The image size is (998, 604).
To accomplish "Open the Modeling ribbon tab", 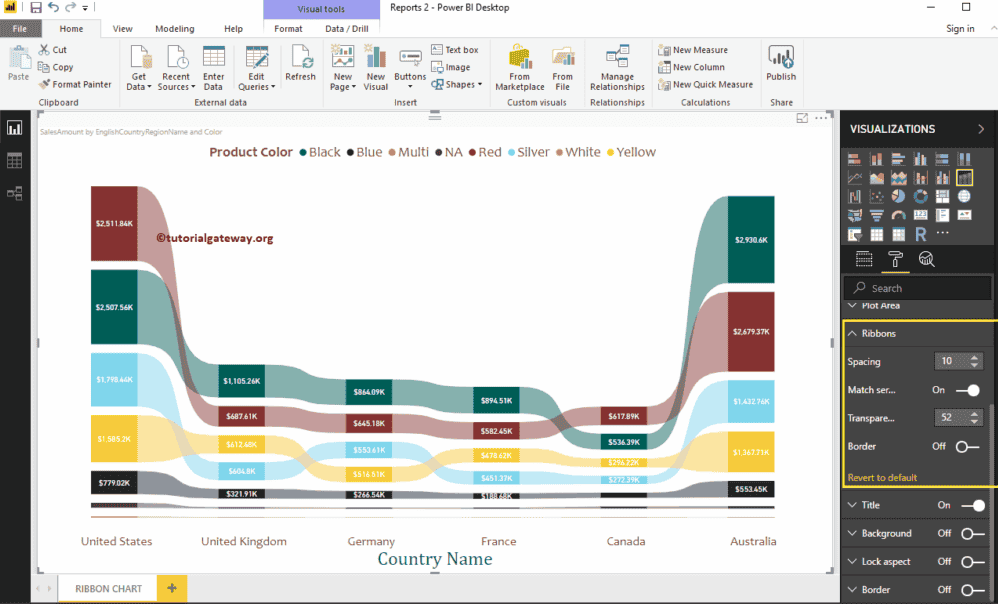I will [175, 29].
